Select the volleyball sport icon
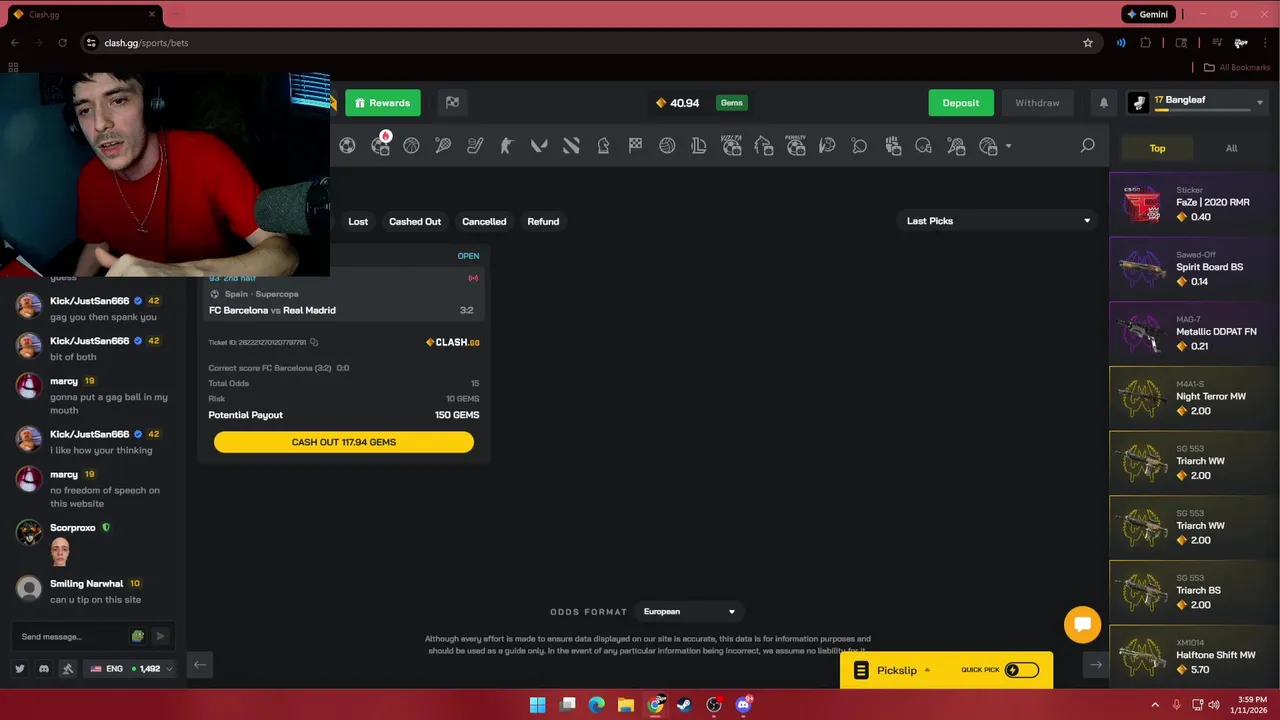 click(x=667, y=146)
